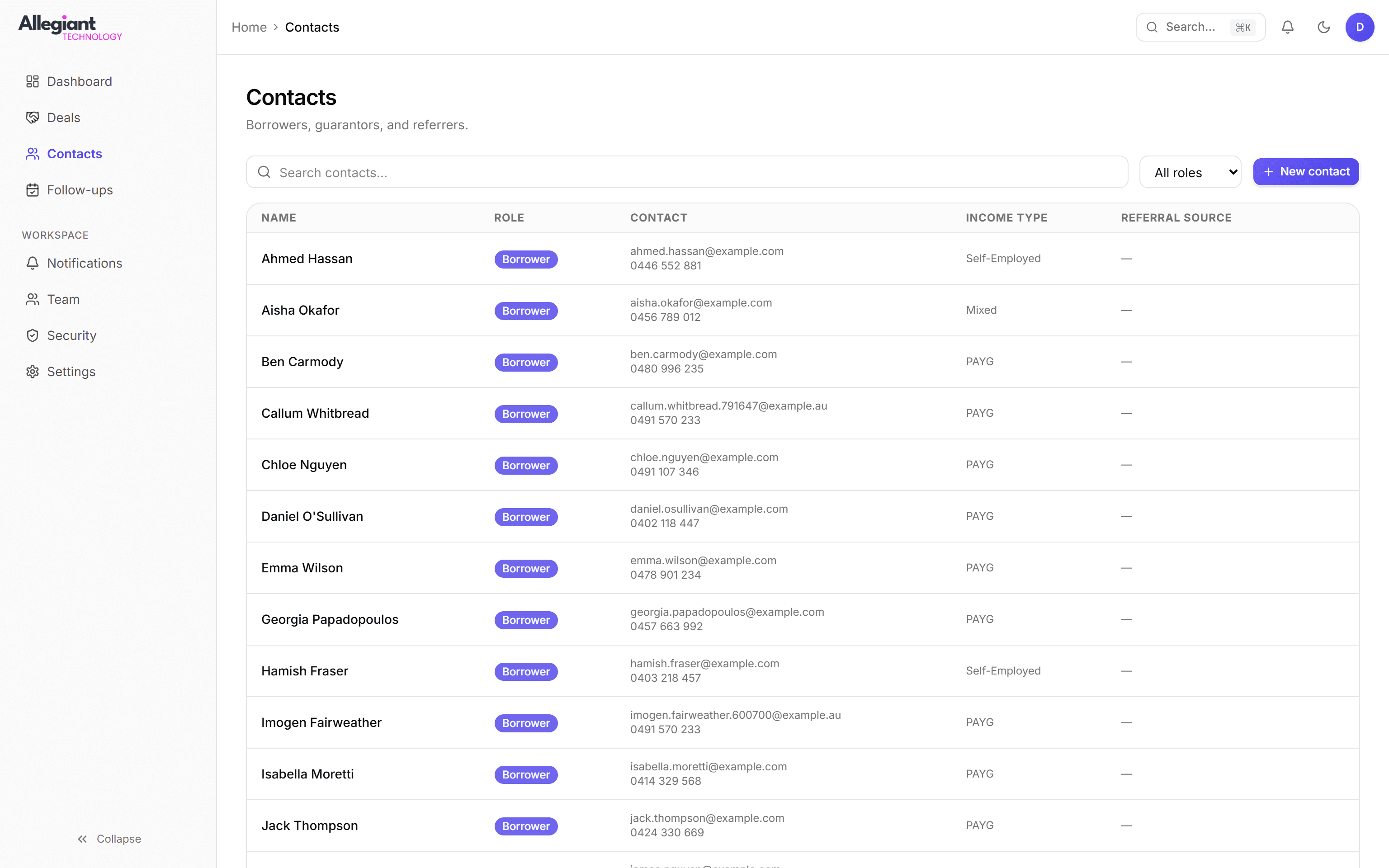Open notifications bell in top bar
This screenshot has width=1389, height=868.
pos(1287,27)
